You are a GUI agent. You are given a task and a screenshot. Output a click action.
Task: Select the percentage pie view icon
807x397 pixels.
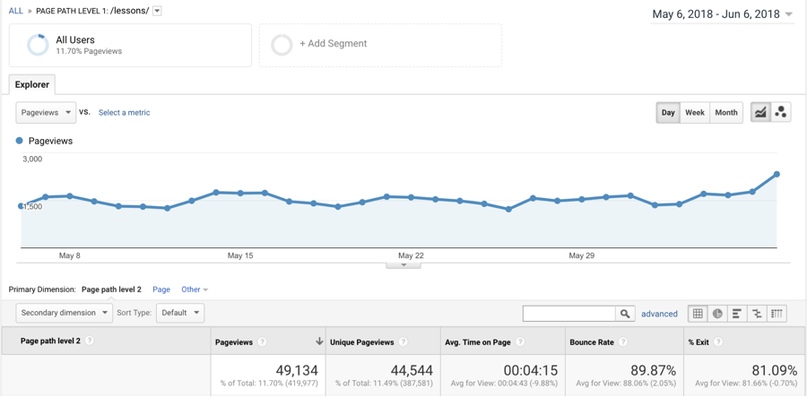717,313
